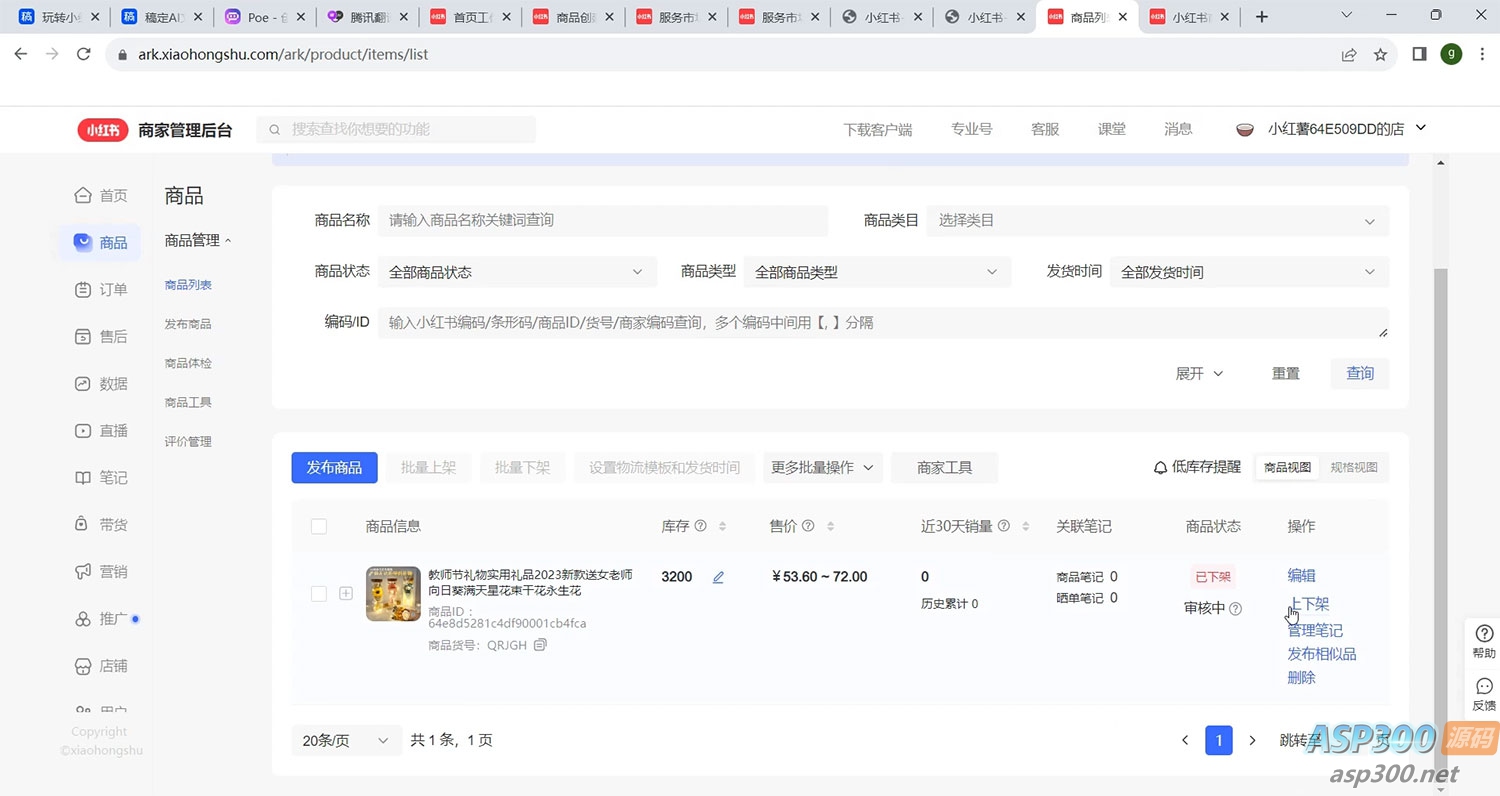Check the product row checkbox
This screenshot has height=796, width=1500.
pos(319,593)
